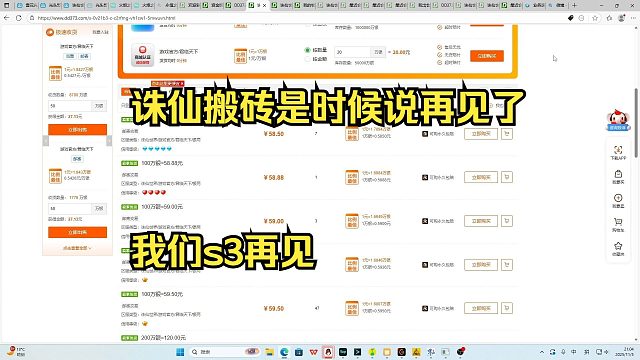Click the ¥58.50 price text
Viewport: 640px width, 360px height.
(273, 133)
